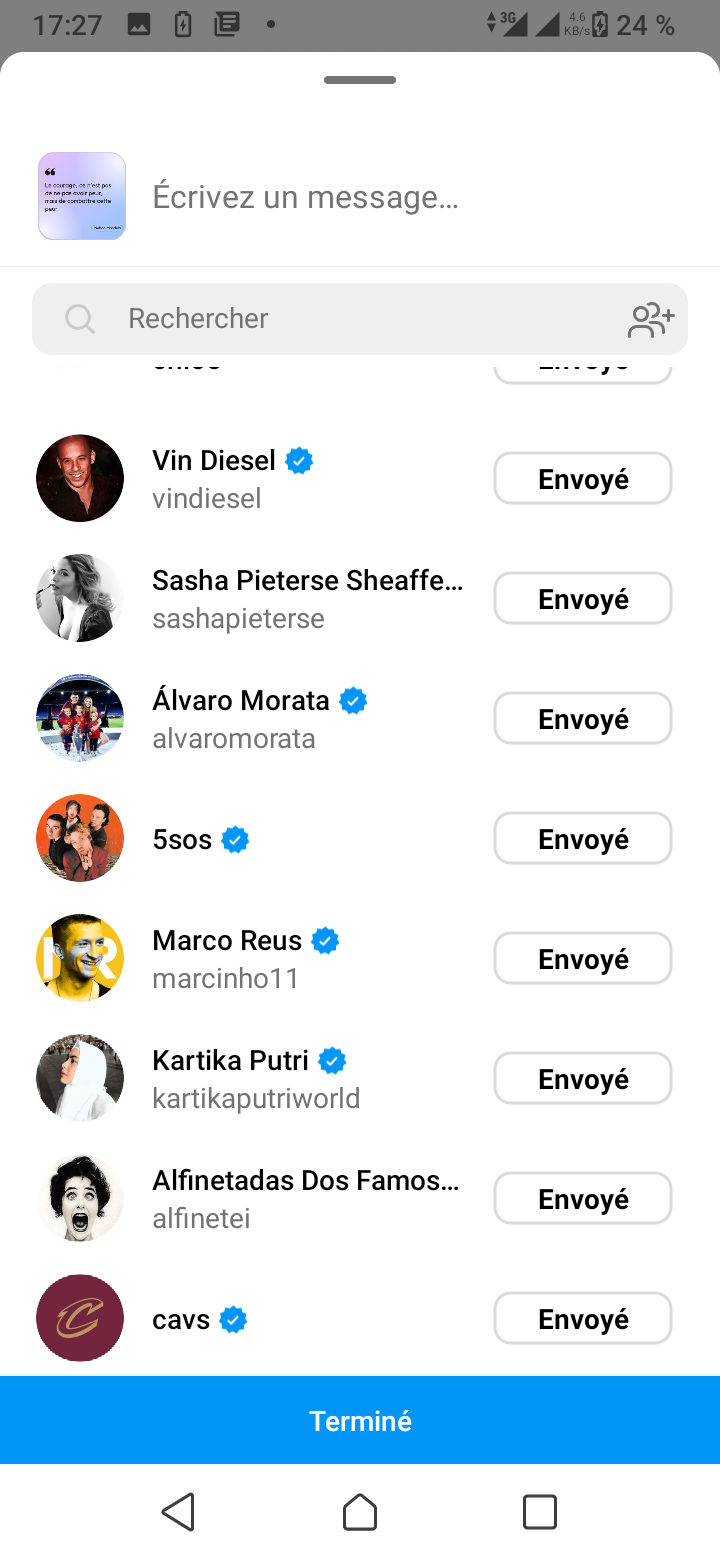Tap the cavs team logo avatar
This screenshot has width=720, height=1560.
tap(80, 1318)
